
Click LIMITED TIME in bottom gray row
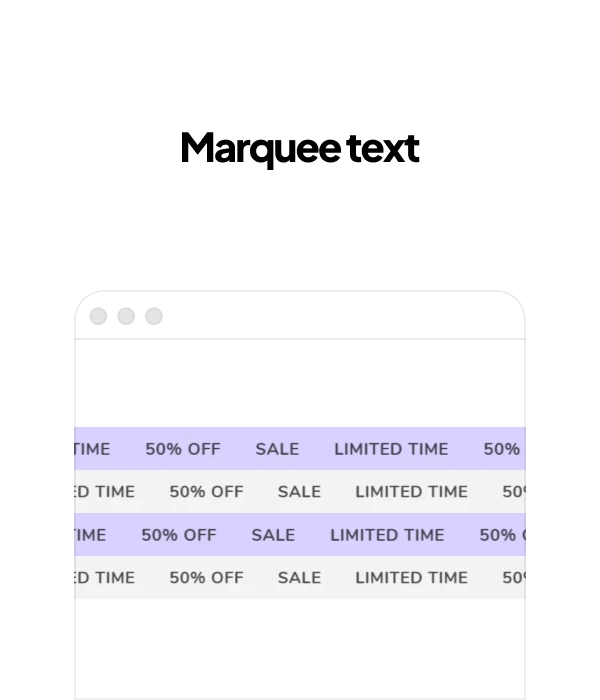[411, 578]
